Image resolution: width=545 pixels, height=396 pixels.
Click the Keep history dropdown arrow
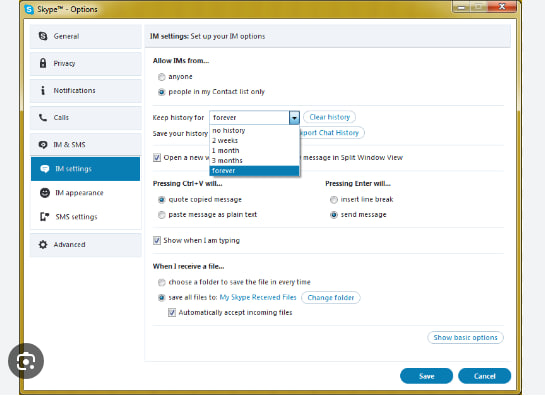pos(294,118)
